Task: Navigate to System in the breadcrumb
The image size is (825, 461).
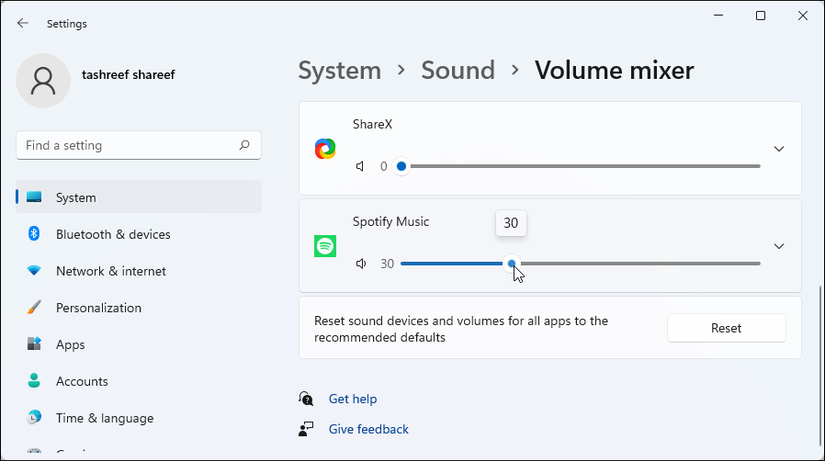Action: pos(340,71)
